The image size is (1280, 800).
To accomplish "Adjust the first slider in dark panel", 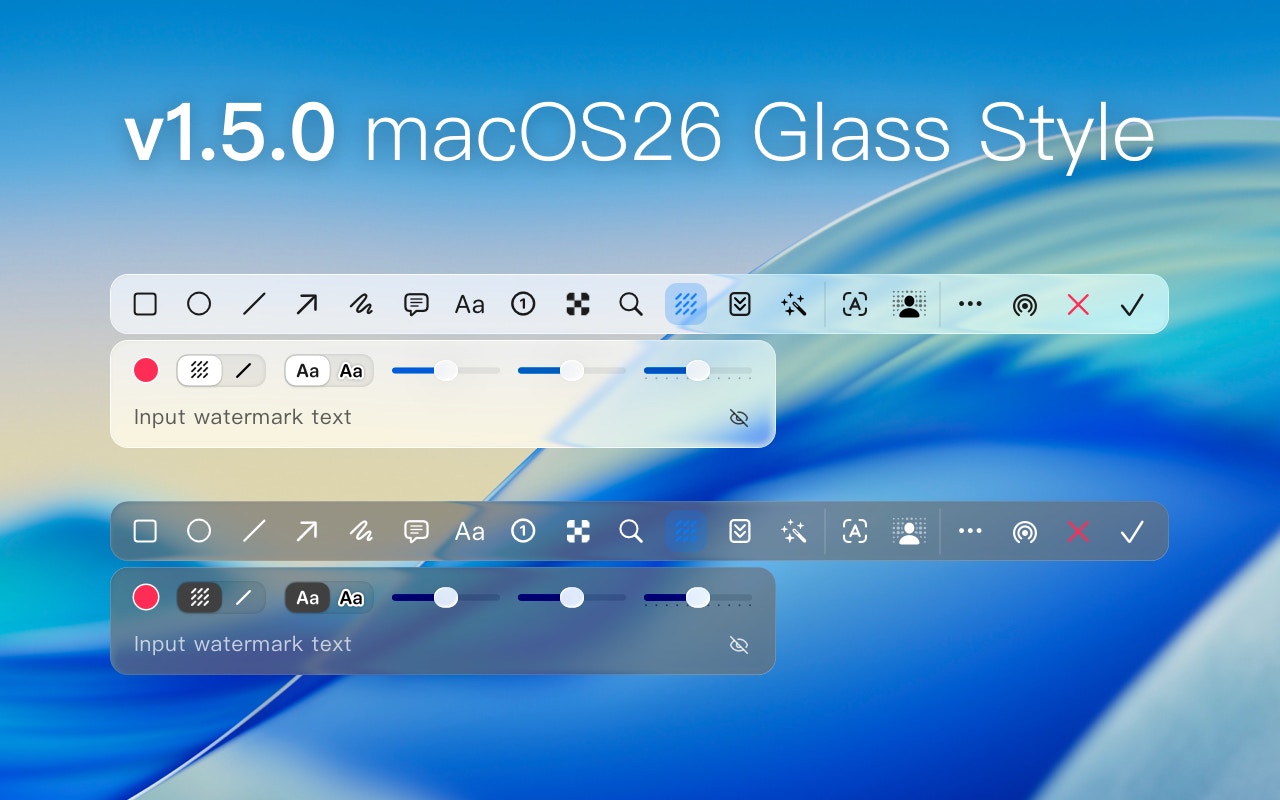I will pos(446,598).
